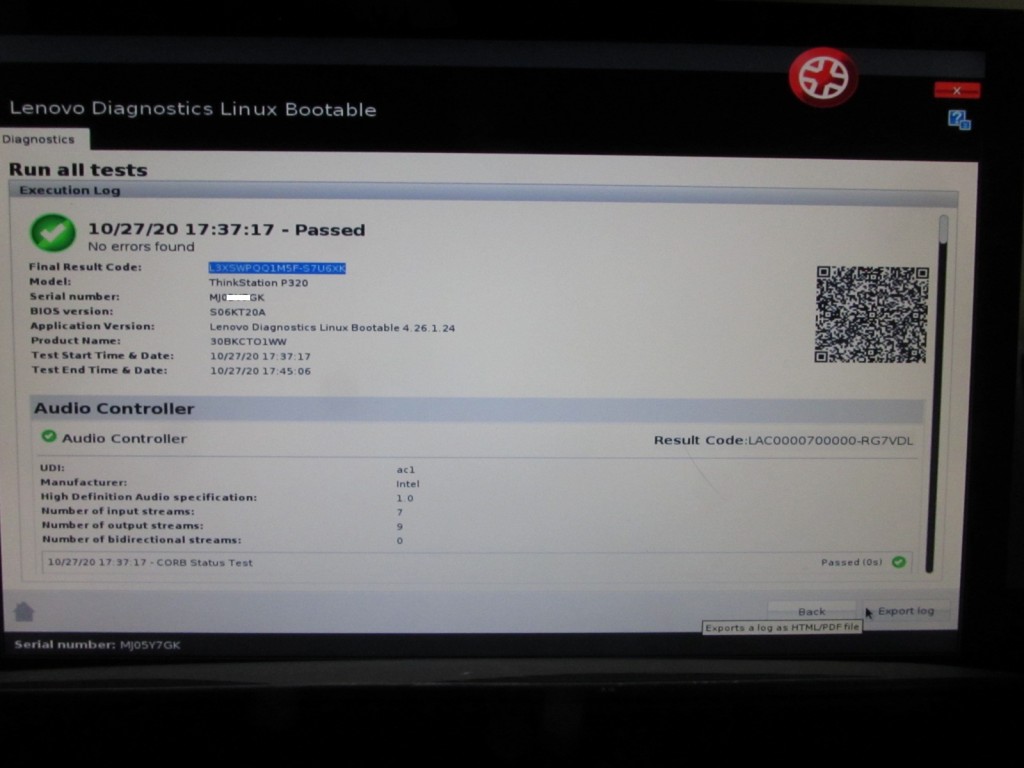Select model value 'ThinkStation P320'
1024x768 pixels.
(x=258, y=283)
